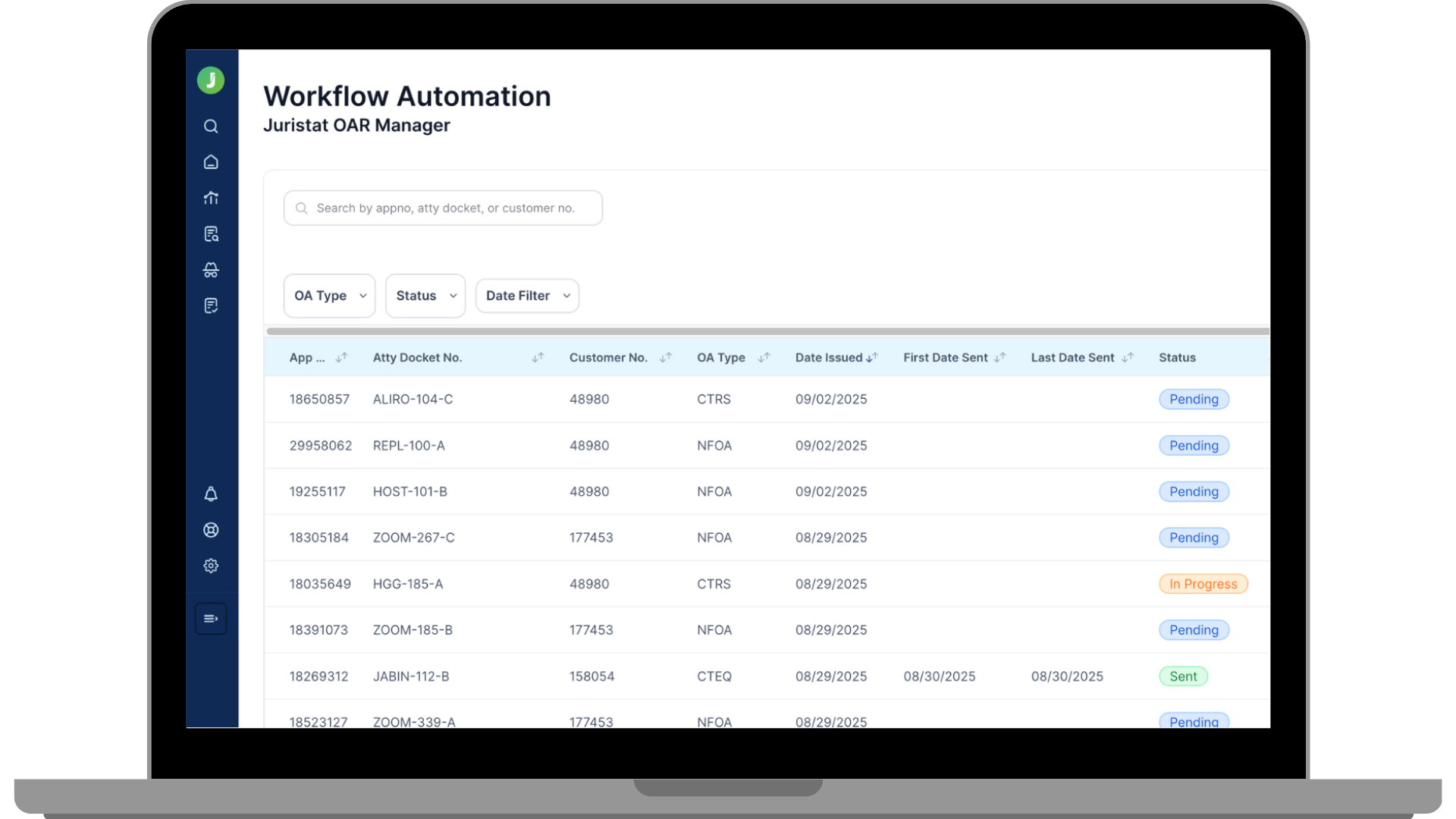Viewport: 1456px width, 819px height.
Task: Open the analytics chart sidebar icon
Action: [211, 198]
